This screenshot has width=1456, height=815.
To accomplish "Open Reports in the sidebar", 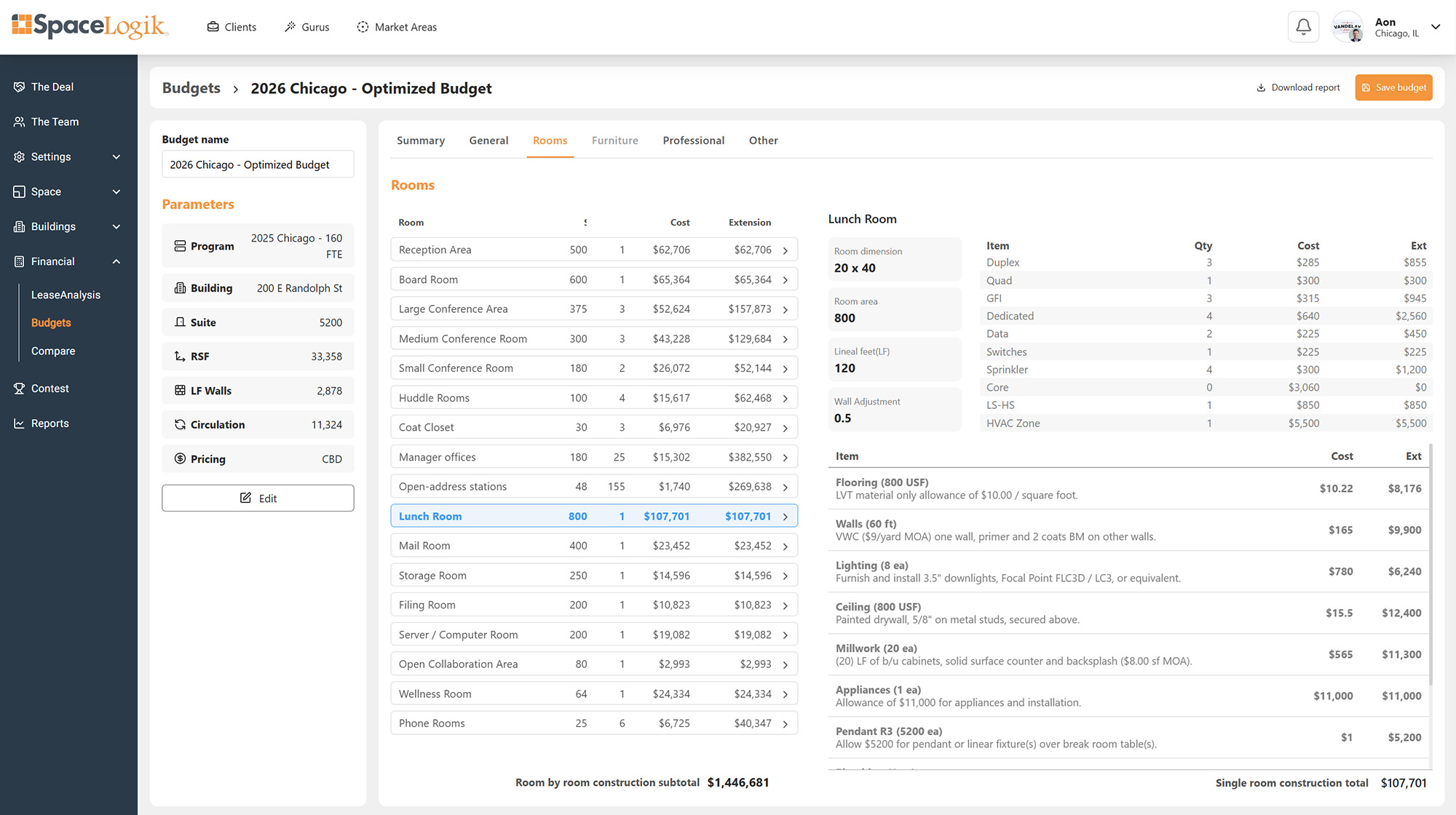I will [50, 424].
